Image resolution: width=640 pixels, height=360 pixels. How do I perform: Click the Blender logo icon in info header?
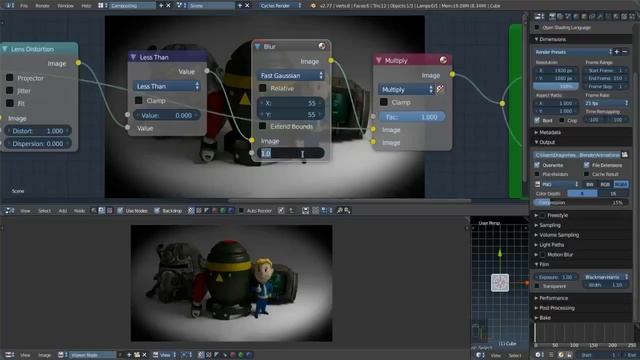point(313,6)
